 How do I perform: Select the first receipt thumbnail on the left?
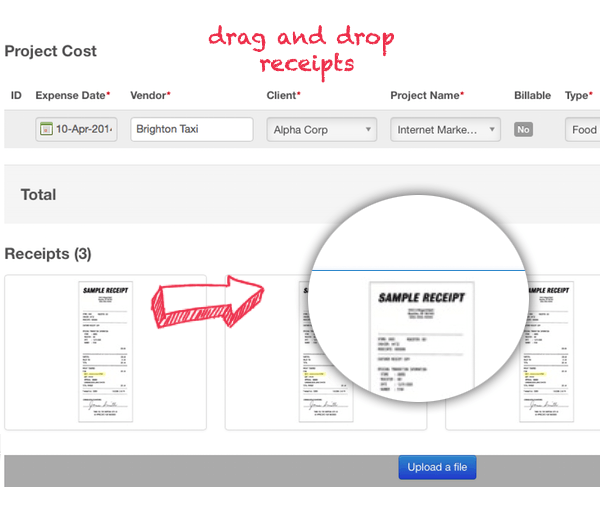(105, 352)
